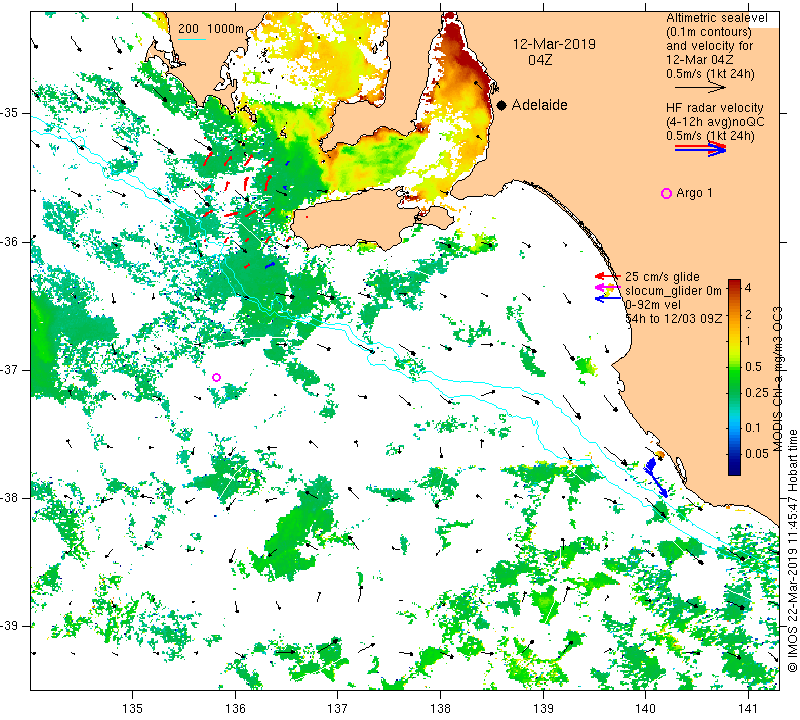
Task: Click the magenta Argo float circle near 136E
Action: click(216, 378)
